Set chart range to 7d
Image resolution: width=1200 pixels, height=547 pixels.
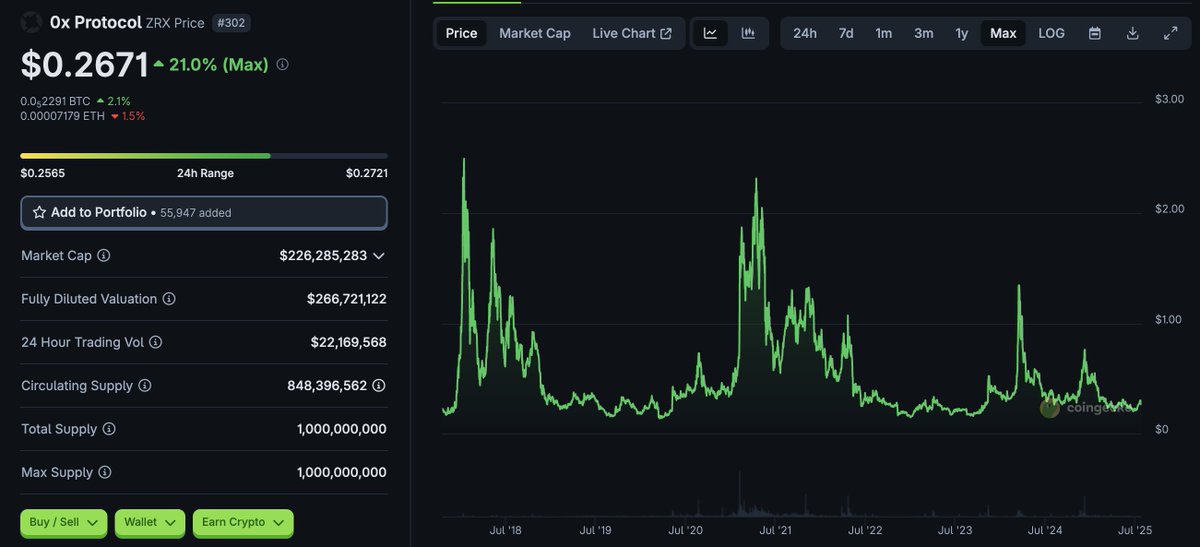846,33
